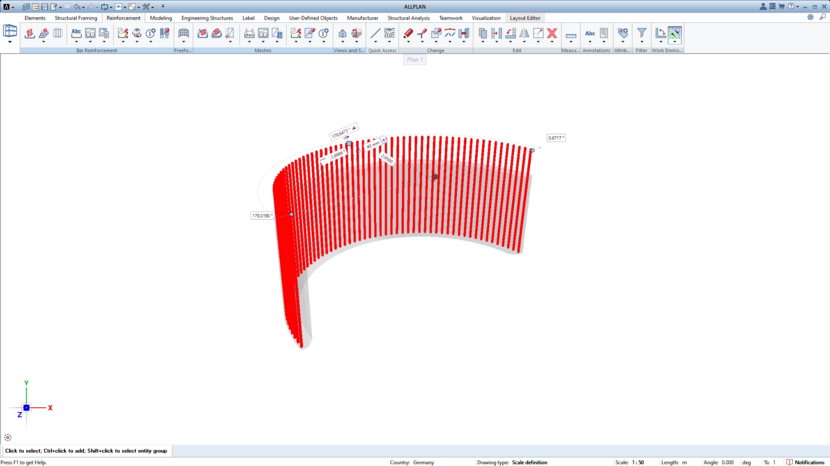Viewport: 830px width, 466px height.
Task: Open the Filter dropdown arrow
Action: click(642, 42)
